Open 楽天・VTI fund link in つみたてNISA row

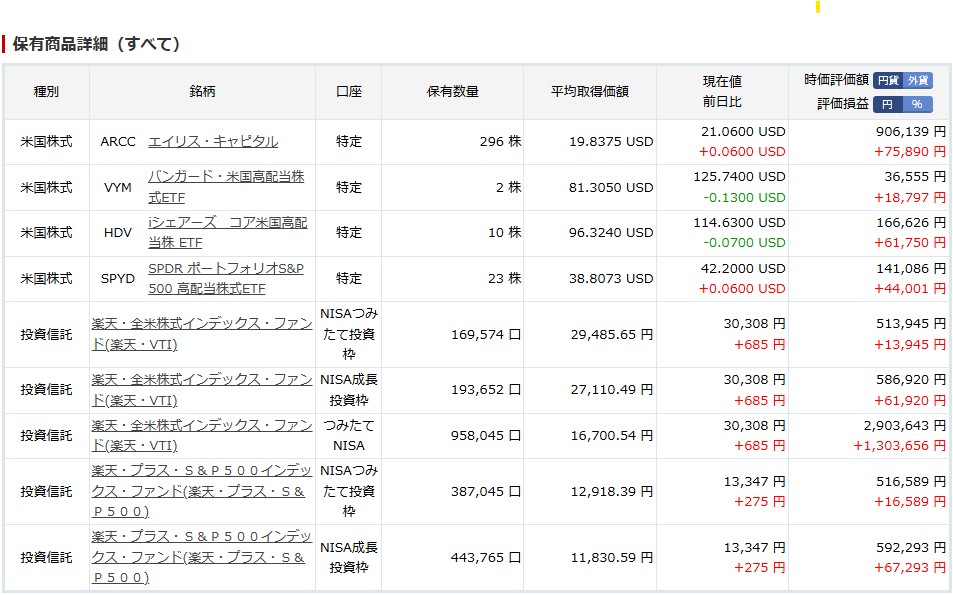point(202,436)
